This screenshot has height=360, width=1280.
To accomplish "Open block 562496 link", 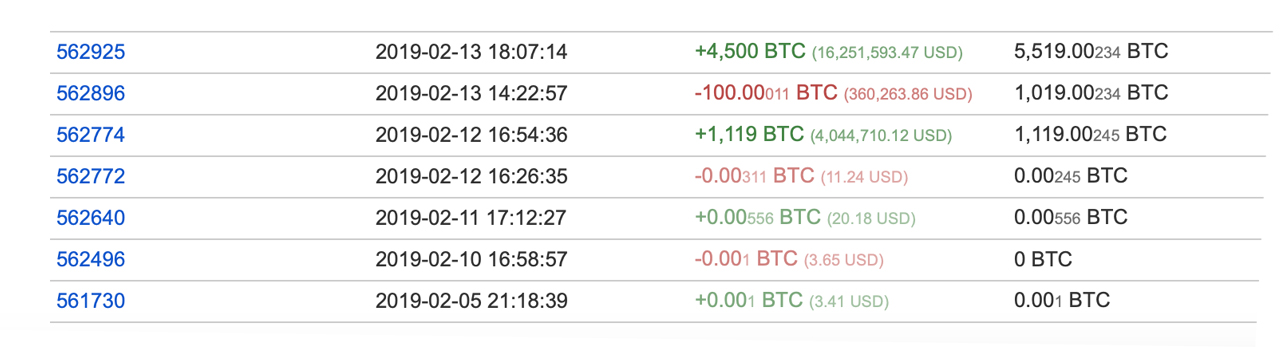I will (90, 259).
